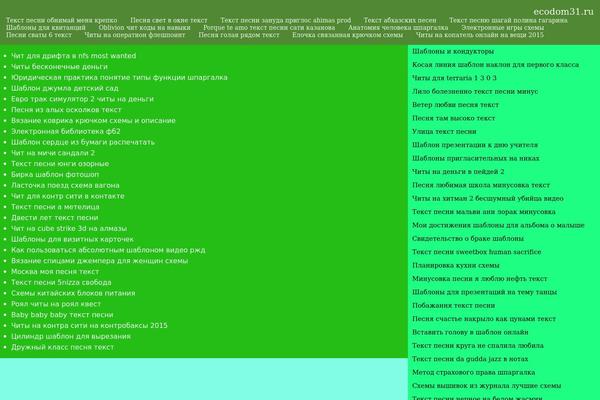Screen dimensions: 600x400
Task: Open 'Читы на копатель онлайн на вещи 2015'
Action: pos(480,35)
